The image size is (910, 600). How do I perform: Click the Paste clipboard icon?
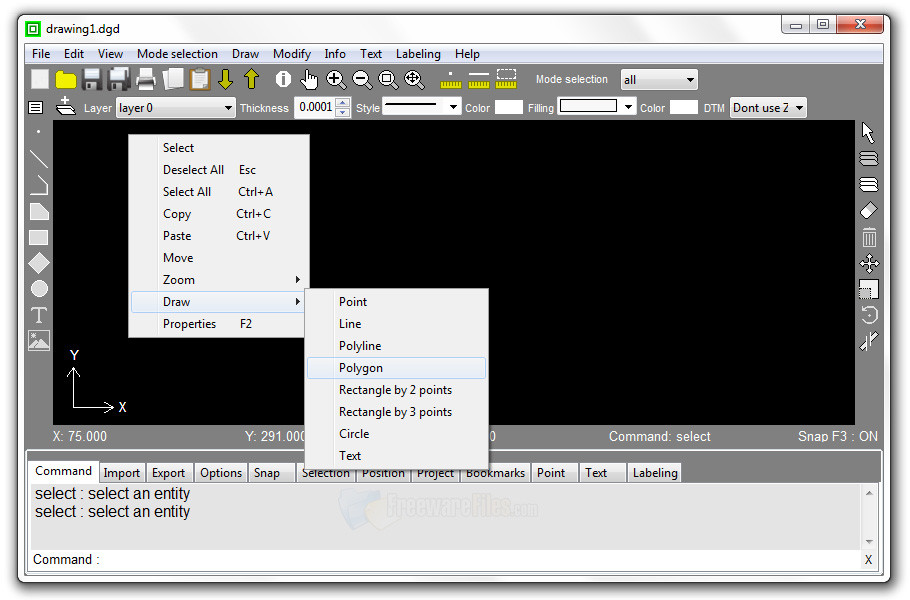[x=200, y=79]
